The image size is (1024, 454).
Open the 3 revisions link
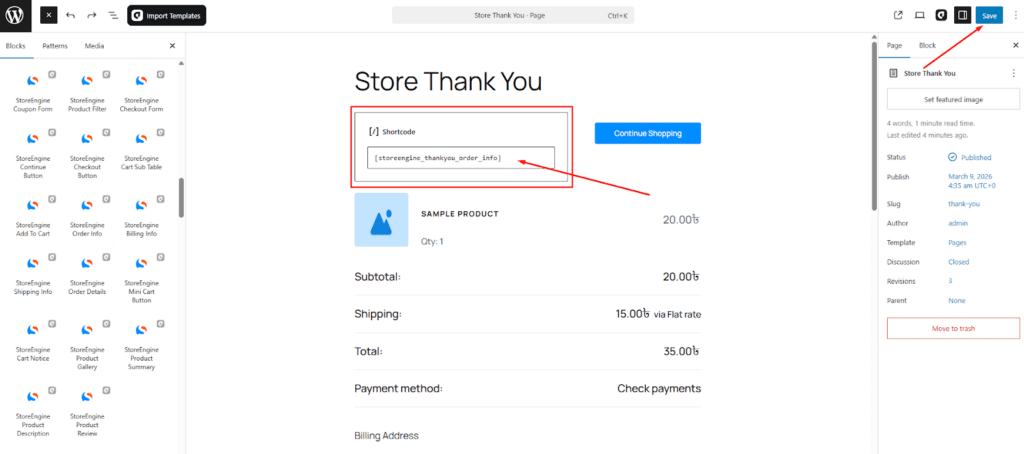click(950, 281)
